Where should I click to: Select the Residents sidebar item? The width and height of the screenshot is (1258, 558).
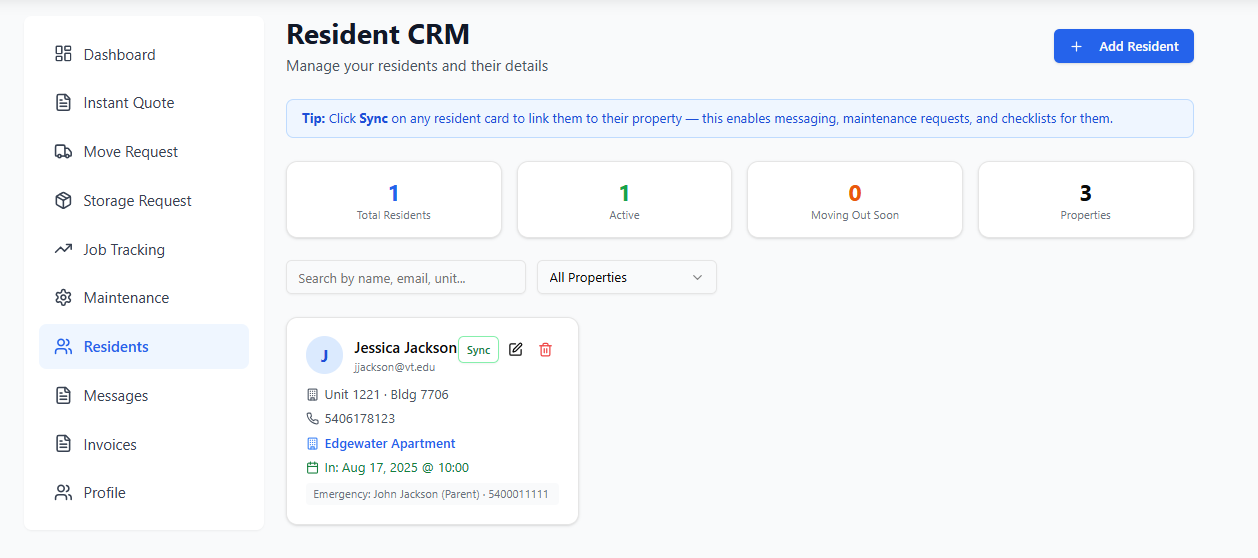pyautogui.click(x=144, y=347)
